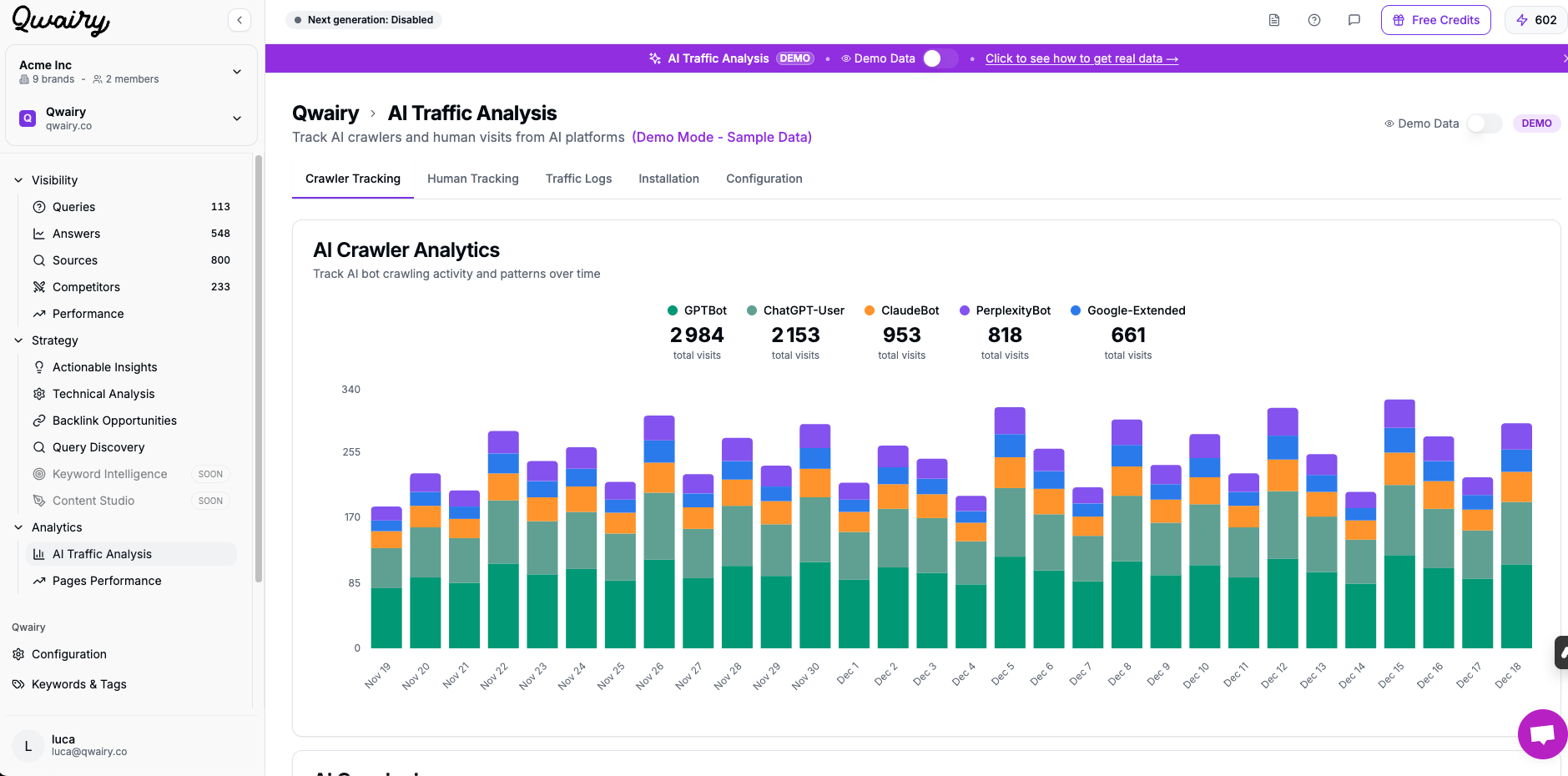Click the Next generation: Disabled pill

click(x=363, y=20)
